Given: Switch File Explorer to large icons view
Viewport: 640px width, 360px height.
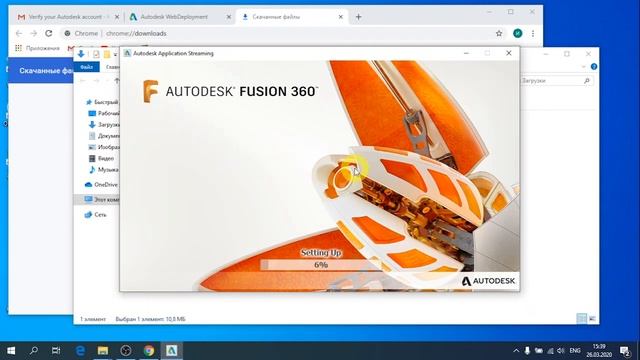Looking at the screenshot, I should 592,318.
